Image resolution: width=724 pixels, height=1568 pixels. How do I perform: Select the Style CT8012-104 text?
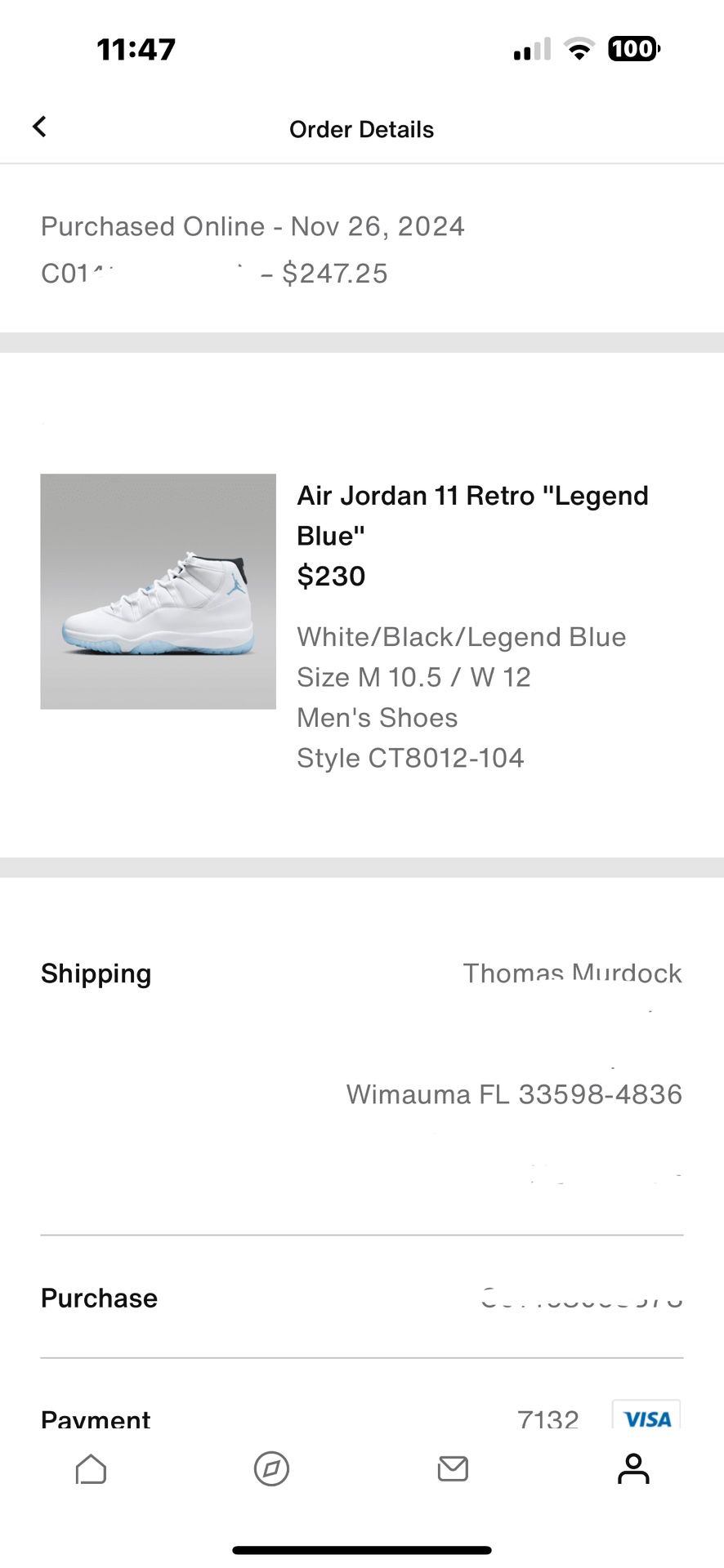[x=410, y=758]
